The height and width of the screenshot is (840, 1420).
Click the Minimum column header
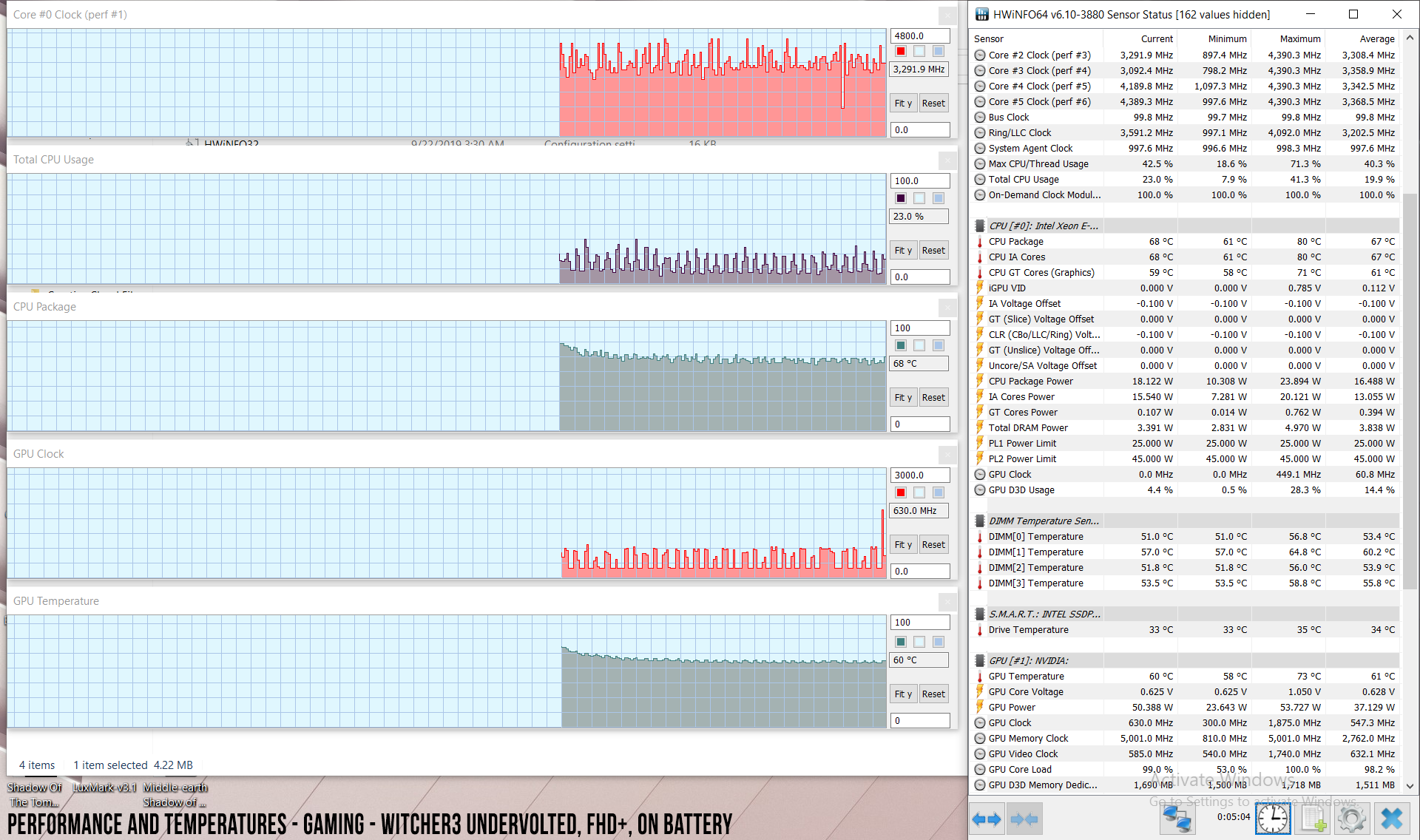click(1214, 38)
